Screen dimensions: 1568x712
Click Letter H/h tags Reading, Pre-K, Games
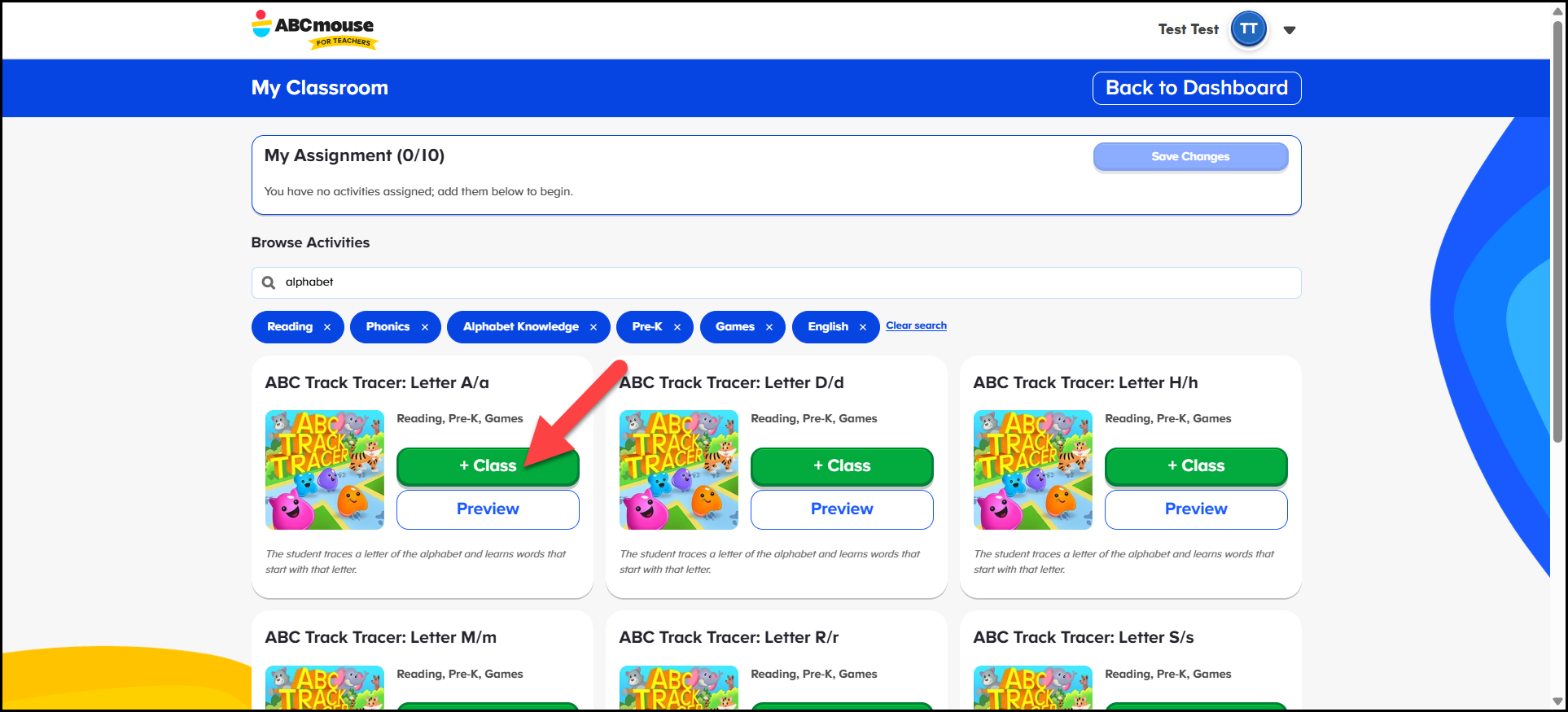1167,418
